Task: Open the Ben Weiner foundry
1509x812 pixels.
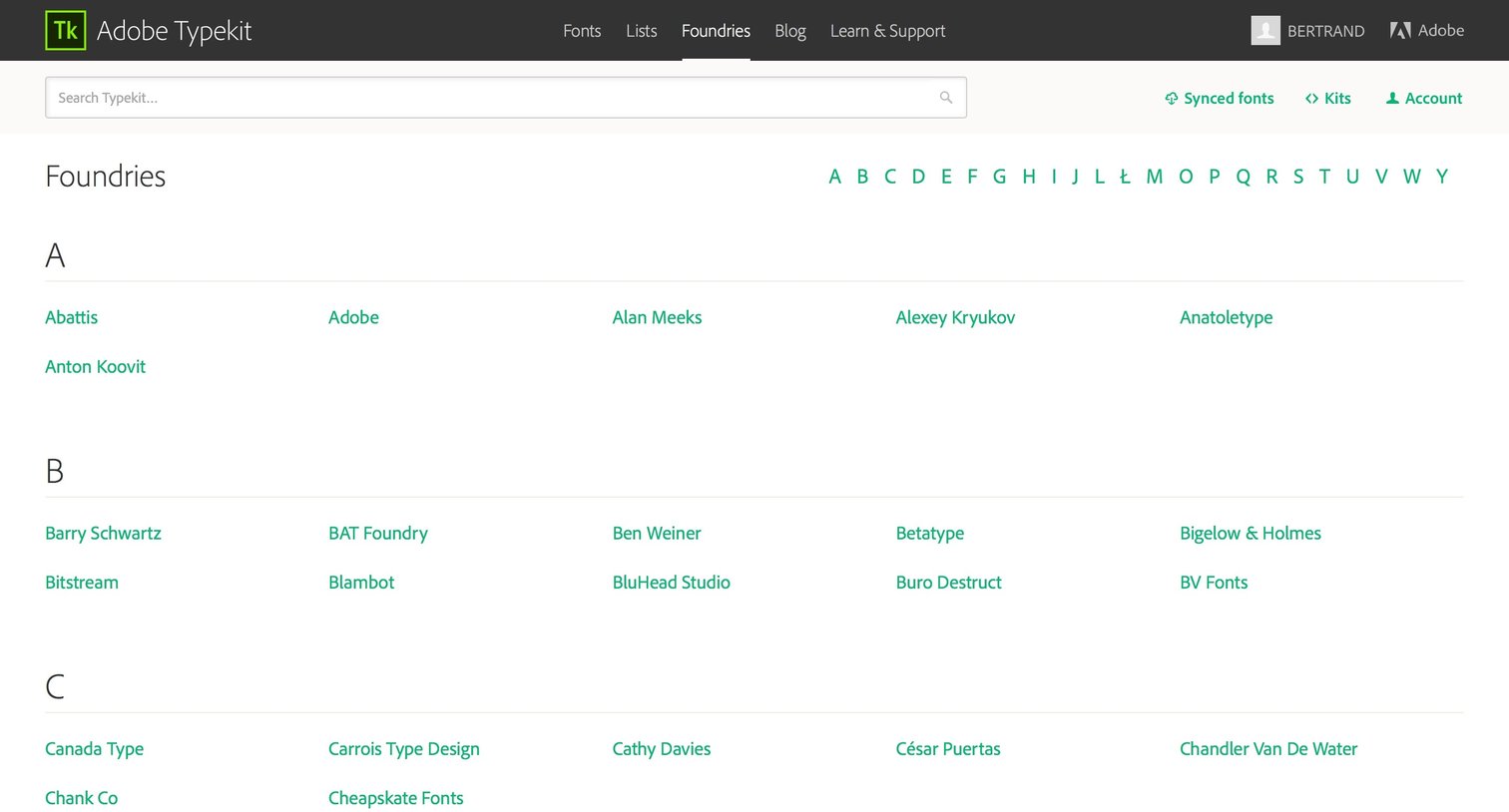Action: [x=657, y=534]
